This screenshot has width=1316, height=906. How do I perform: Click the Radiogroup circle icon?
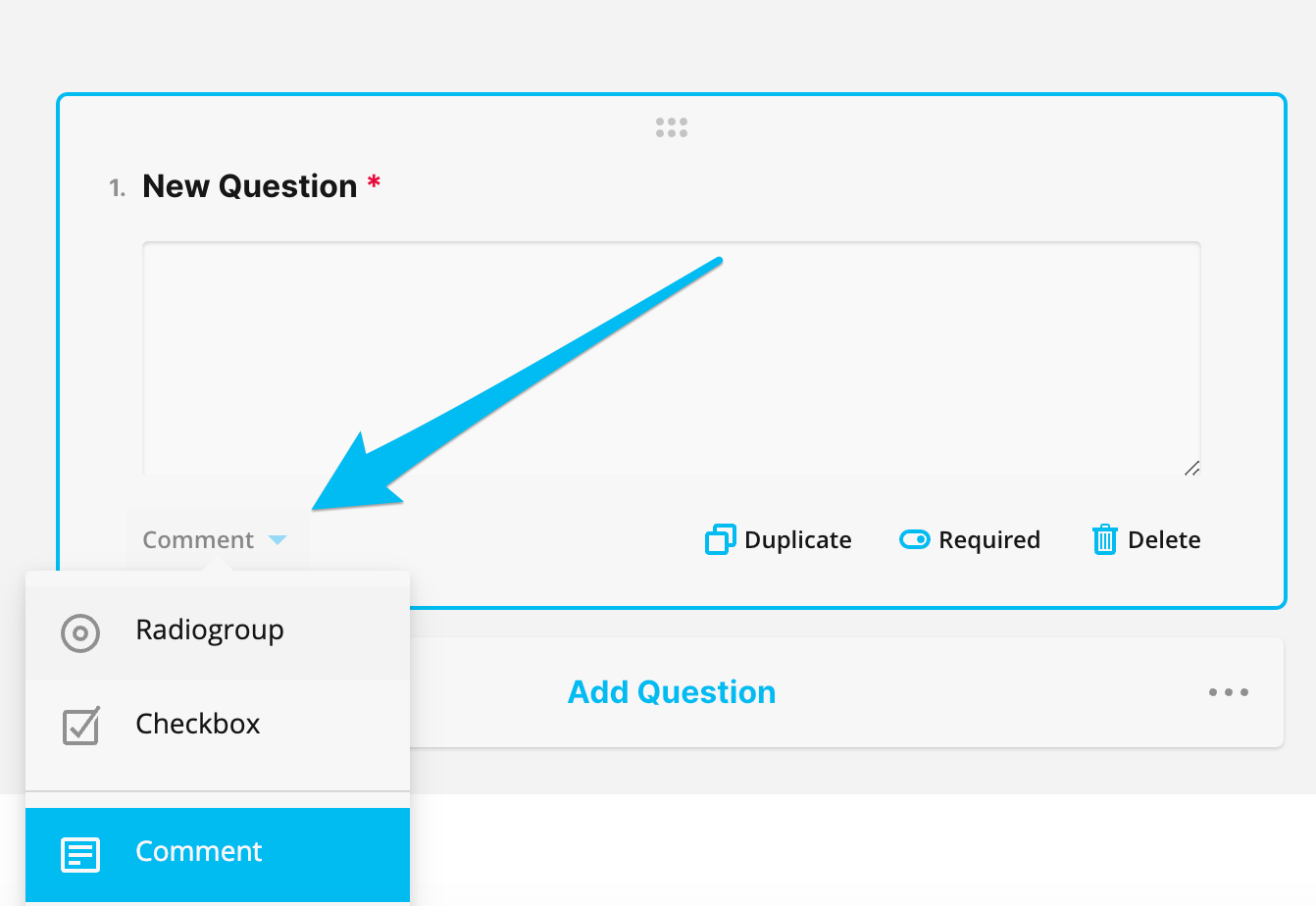(80, 633)
